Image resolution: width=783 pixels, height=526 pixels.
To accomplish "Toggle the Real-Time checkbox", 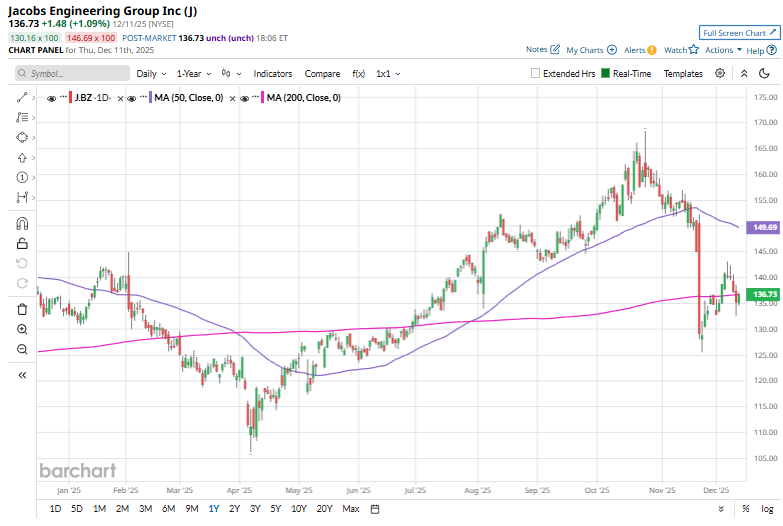I will point(606,74).
